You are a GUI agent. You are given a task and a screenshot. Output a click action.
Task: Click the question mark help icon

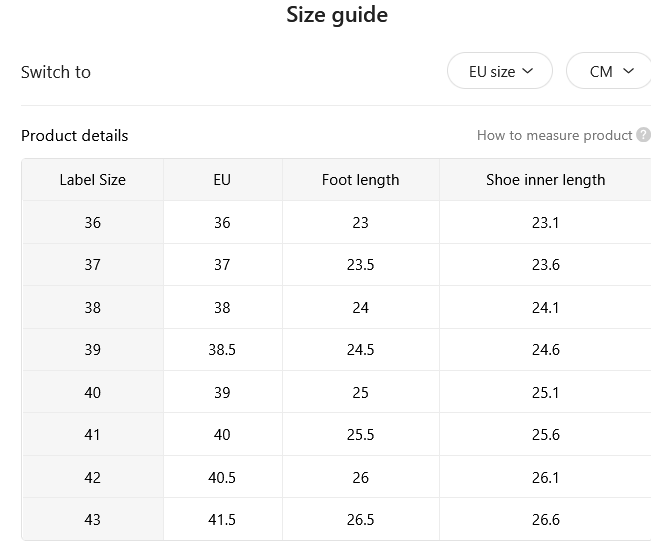click(x=644, y=135)
